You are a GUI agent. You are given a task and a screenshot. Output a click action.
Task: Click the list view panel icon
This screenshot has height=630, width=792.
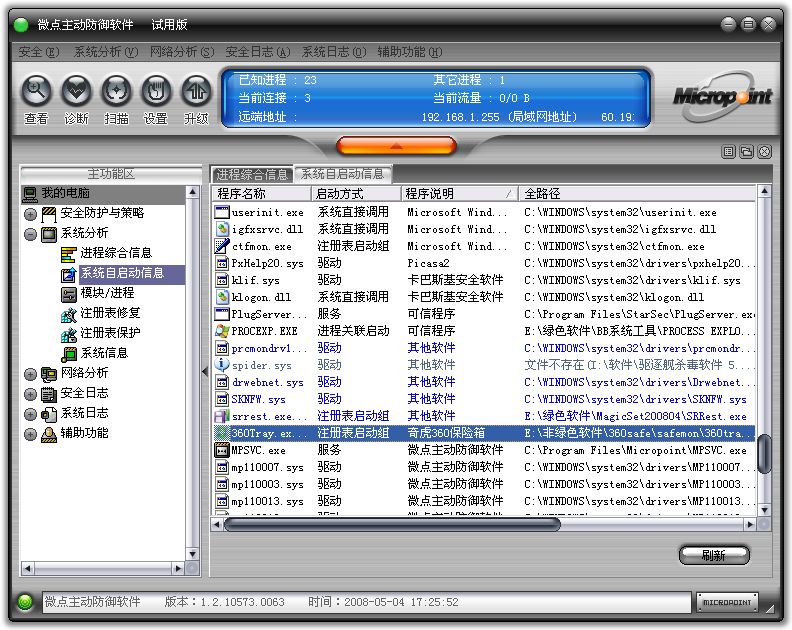[x=728, y=152]
